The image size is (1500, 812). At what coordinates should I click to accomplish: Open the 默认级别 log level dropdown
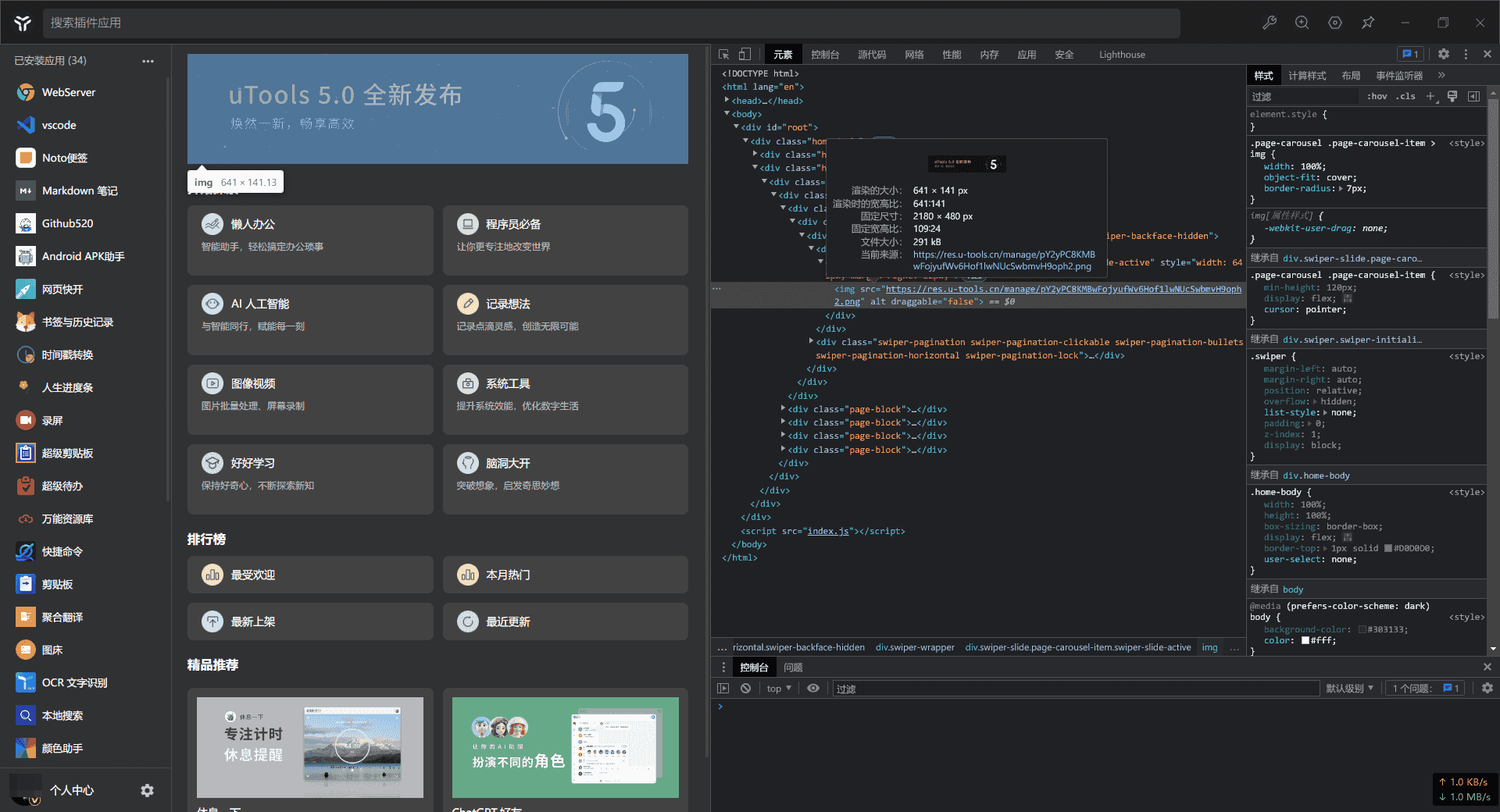point(1349,688)
